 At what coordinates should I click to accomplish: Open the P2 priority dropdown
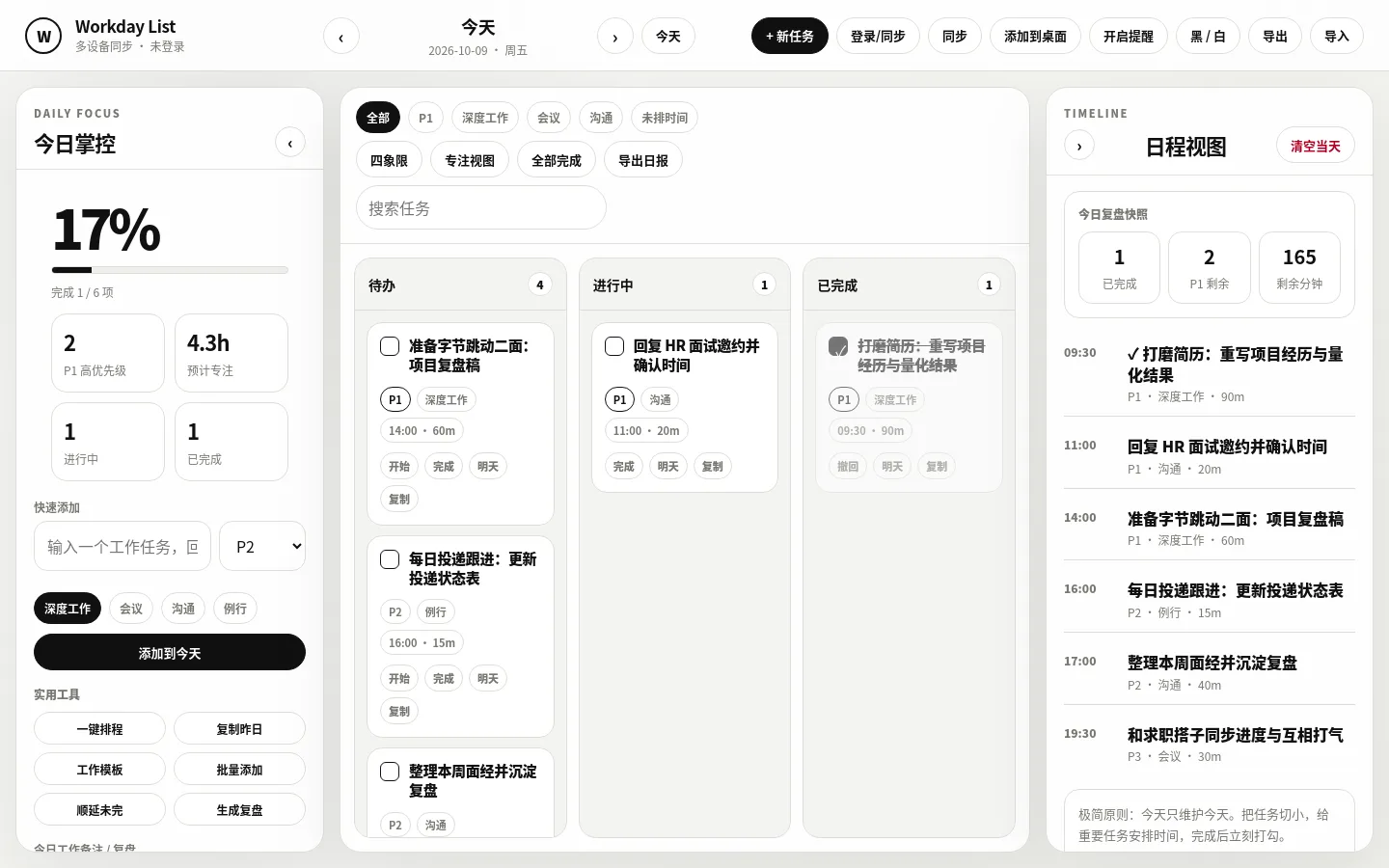[x=262, y=546]
